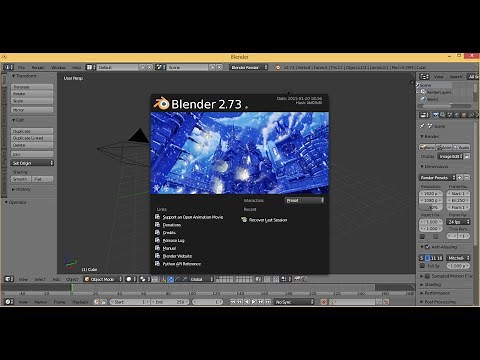
Task: Toggle the Crop render checkbox
Action: [435, 236]
